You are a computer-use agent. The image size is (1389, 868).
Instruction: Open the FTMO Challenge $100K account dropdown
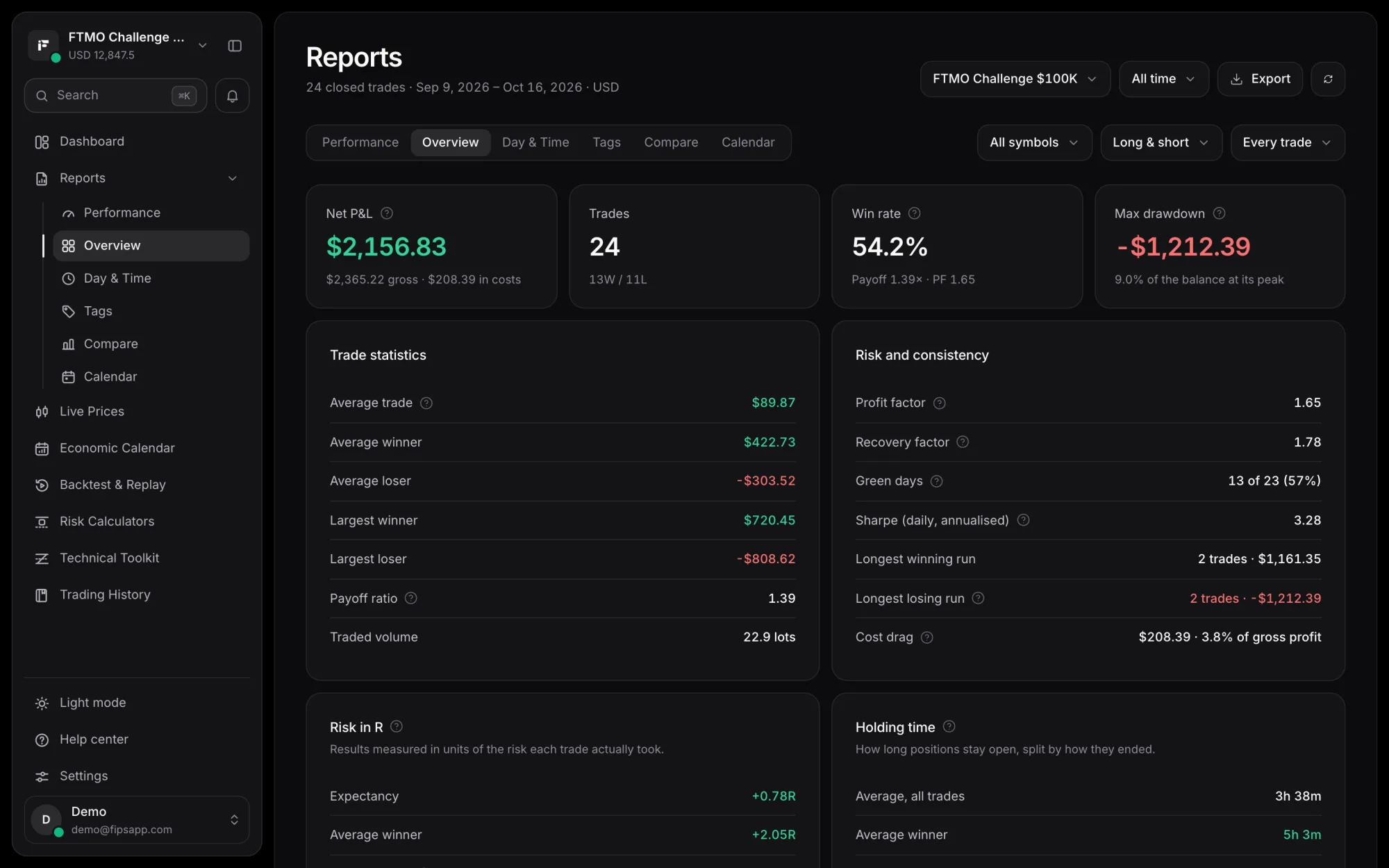(1015, 79)
